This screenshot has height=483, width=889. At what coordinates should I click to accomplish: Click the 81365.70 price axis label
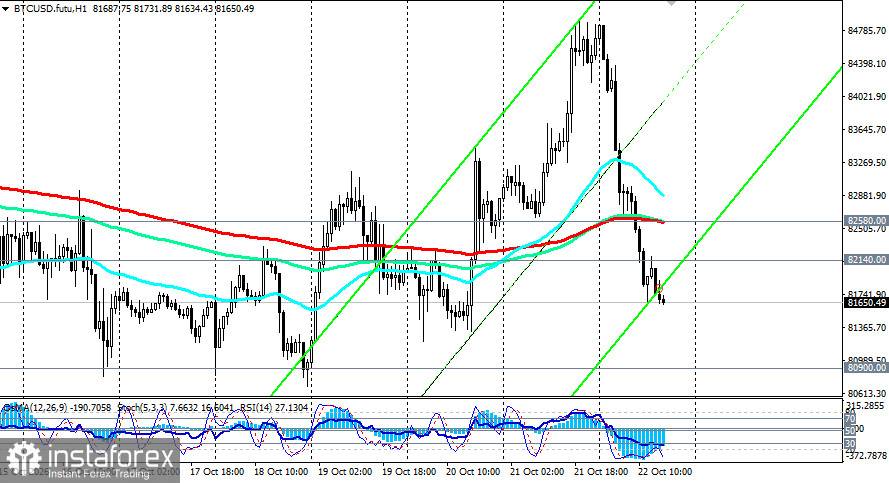pos(866,328)
